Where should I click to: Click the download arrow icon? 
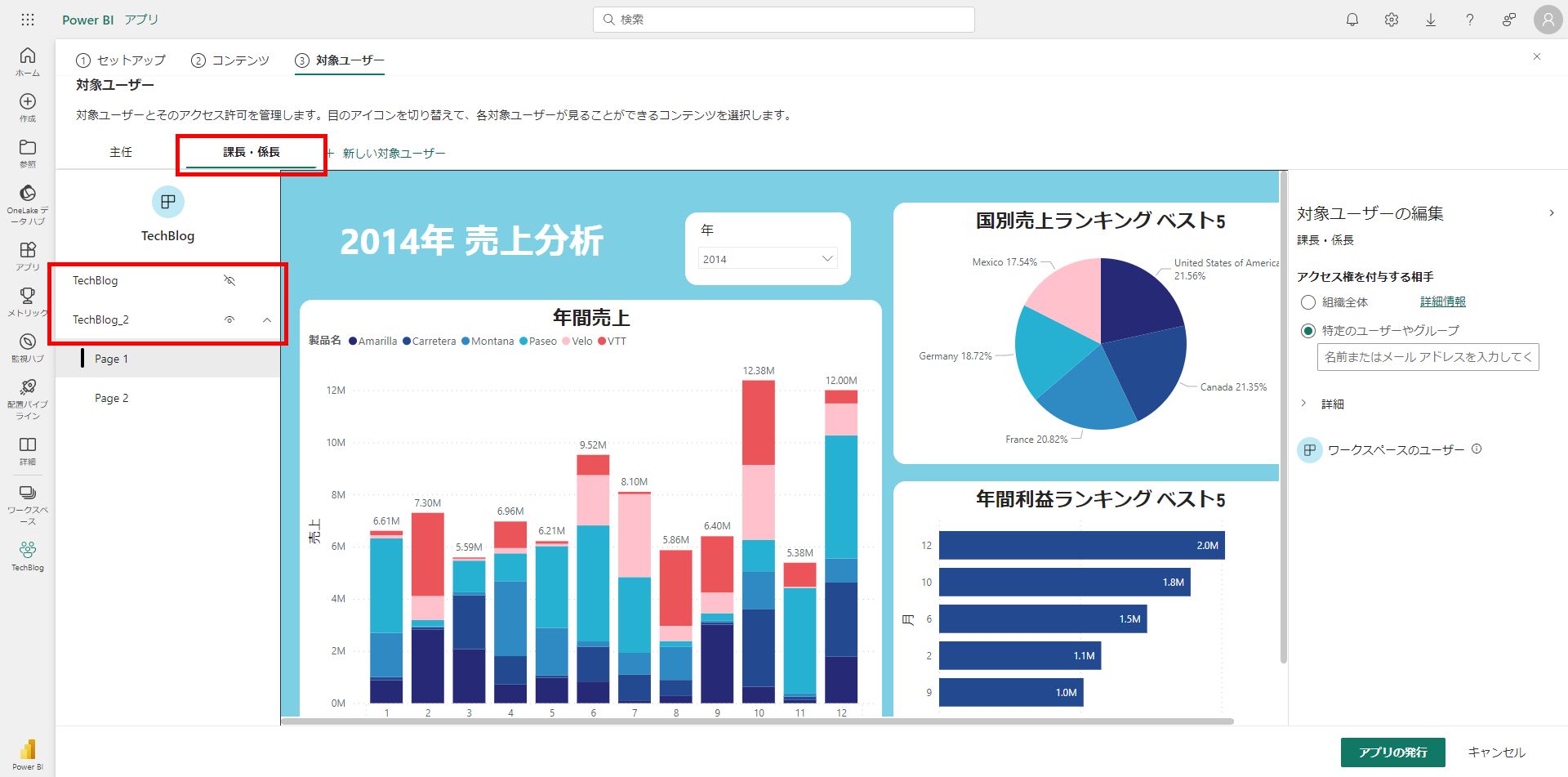[1431, 20]
